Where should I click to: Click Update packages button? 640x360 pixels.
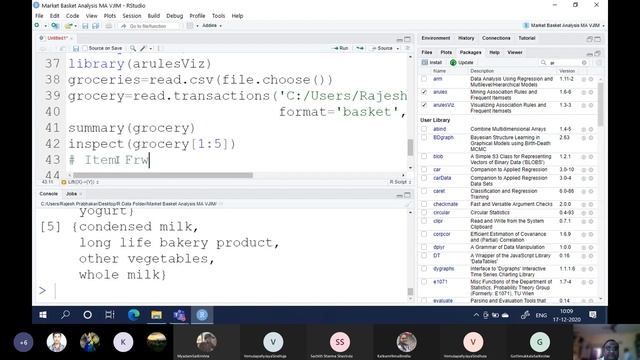coord(462,62)
